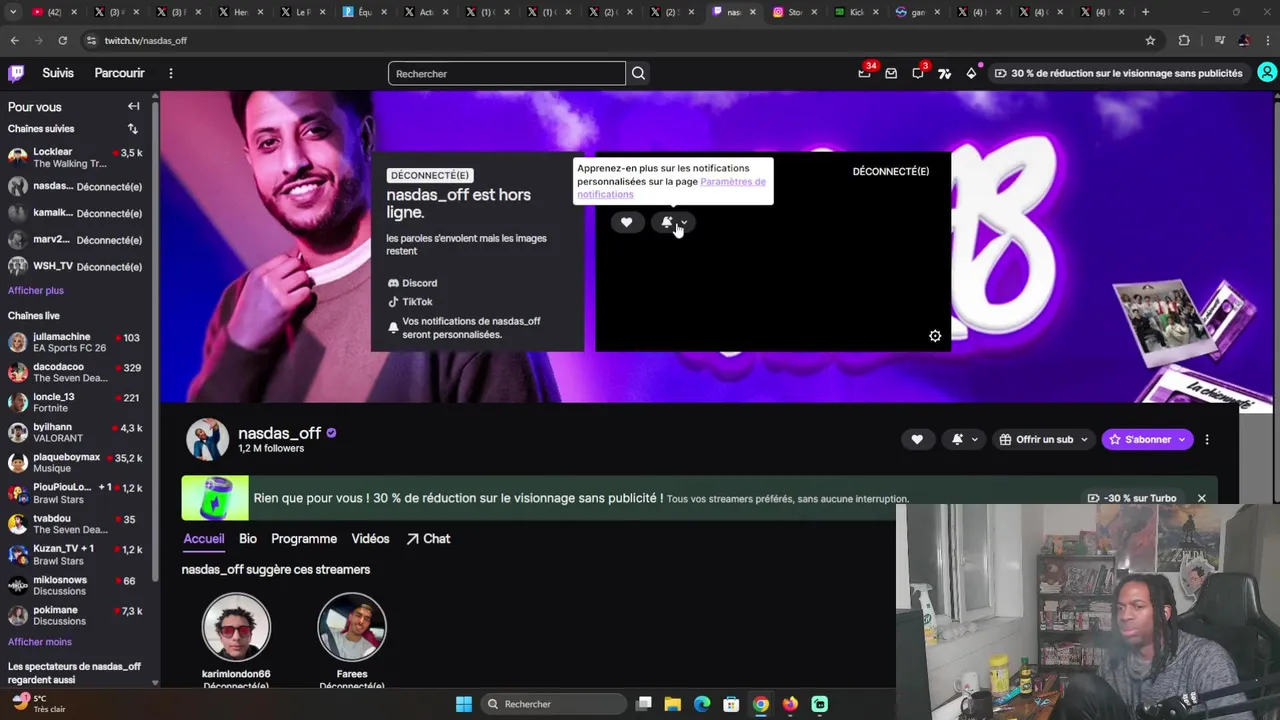Open the Turbo diamond icon in top bar
1280x720 pixels.
[x=971, y=73]
